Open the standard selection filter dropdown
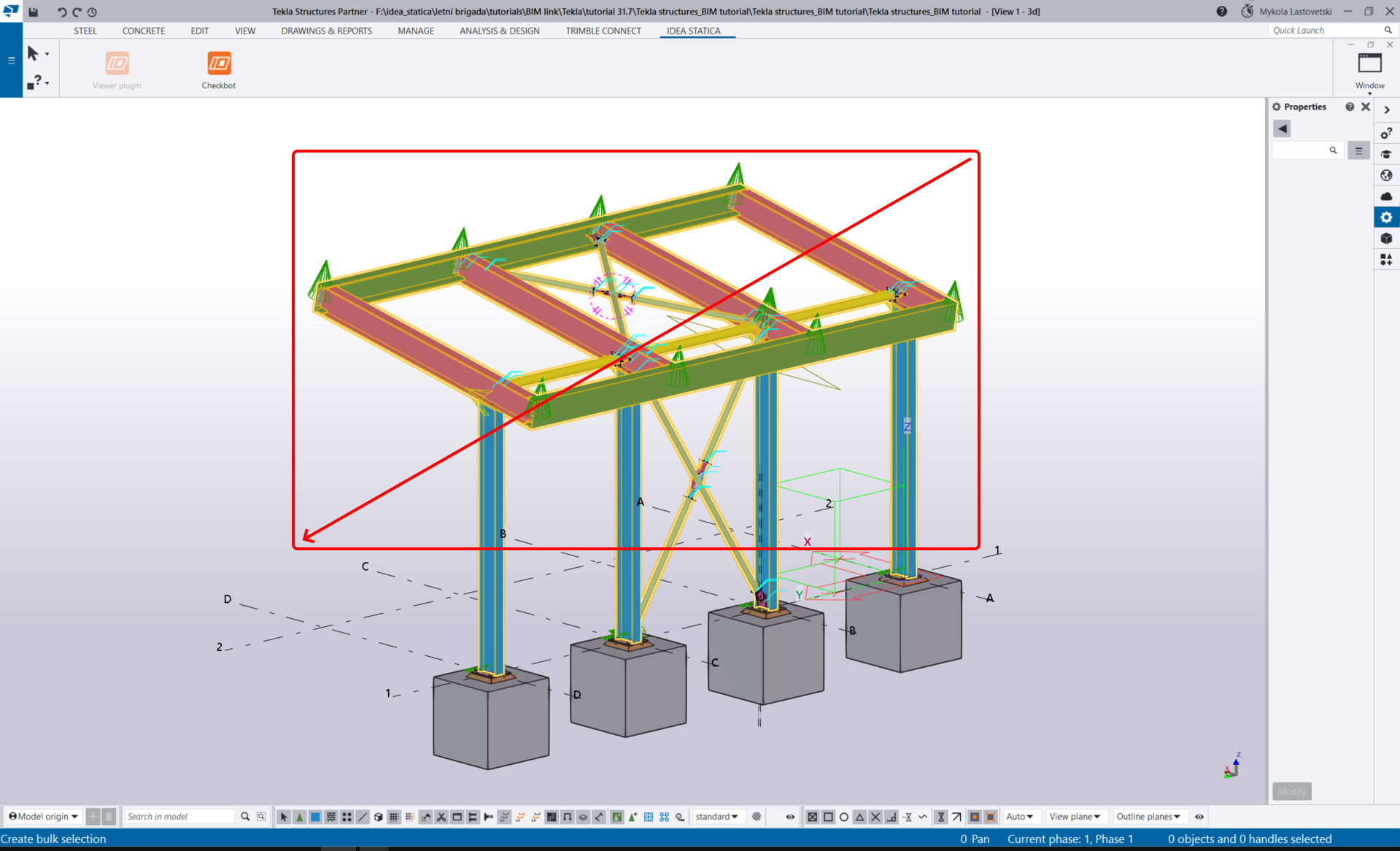 point(717,817)
